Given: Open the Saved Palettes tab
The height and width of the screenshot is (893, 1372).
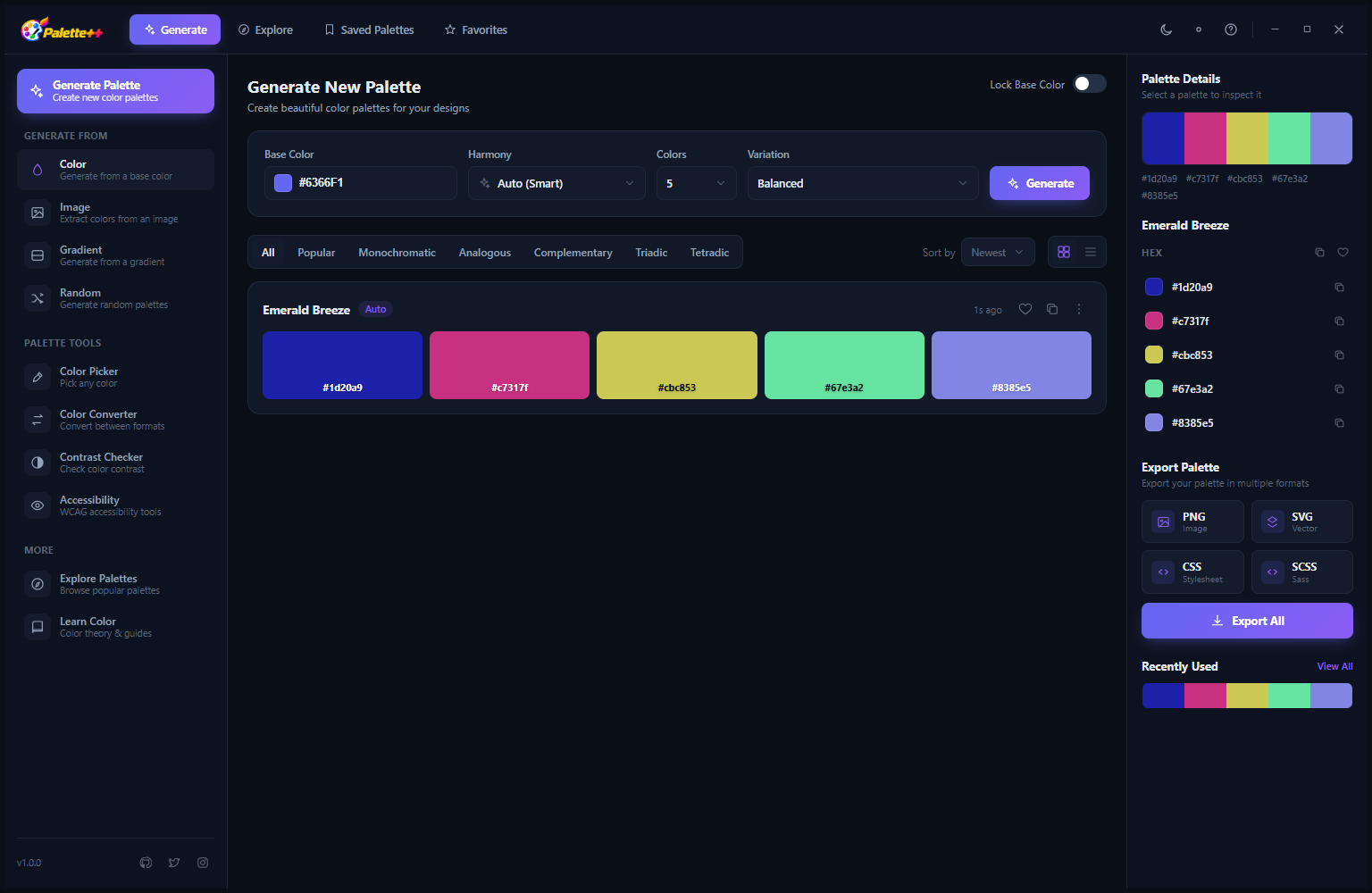Looking at the screenshot, I should 369,29.
